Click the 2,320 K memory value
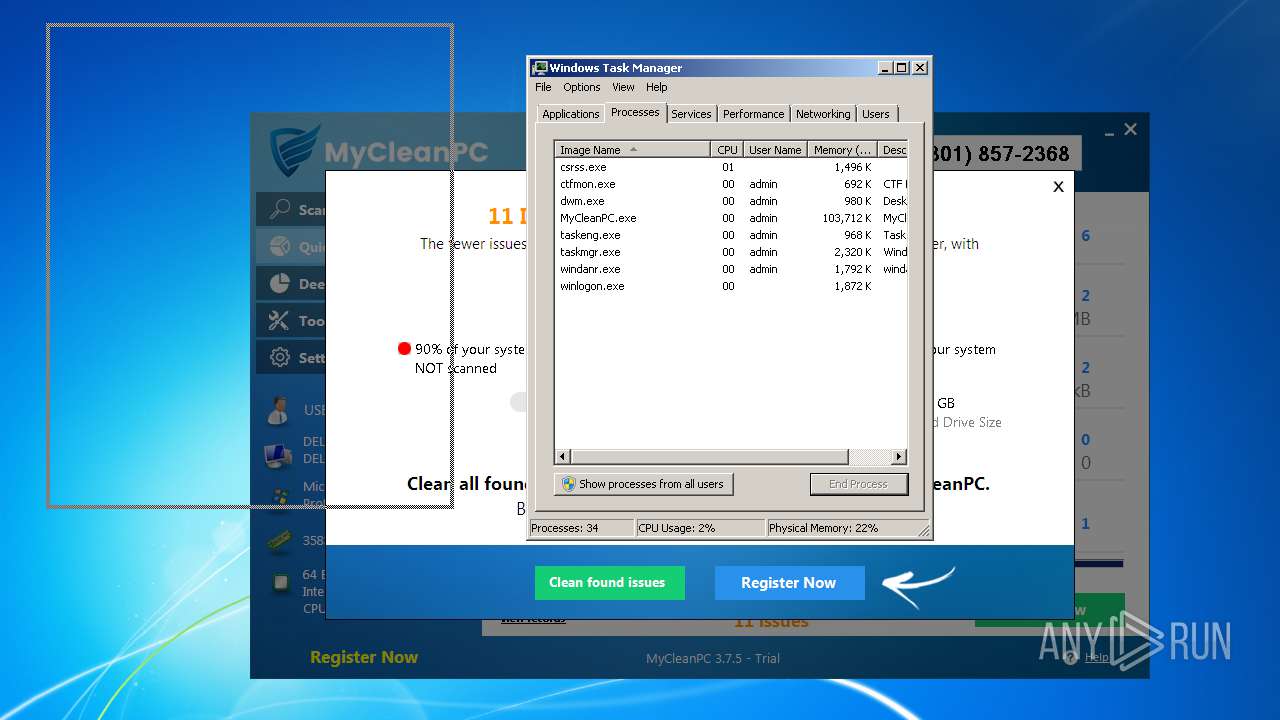 (x=853, y=252)
